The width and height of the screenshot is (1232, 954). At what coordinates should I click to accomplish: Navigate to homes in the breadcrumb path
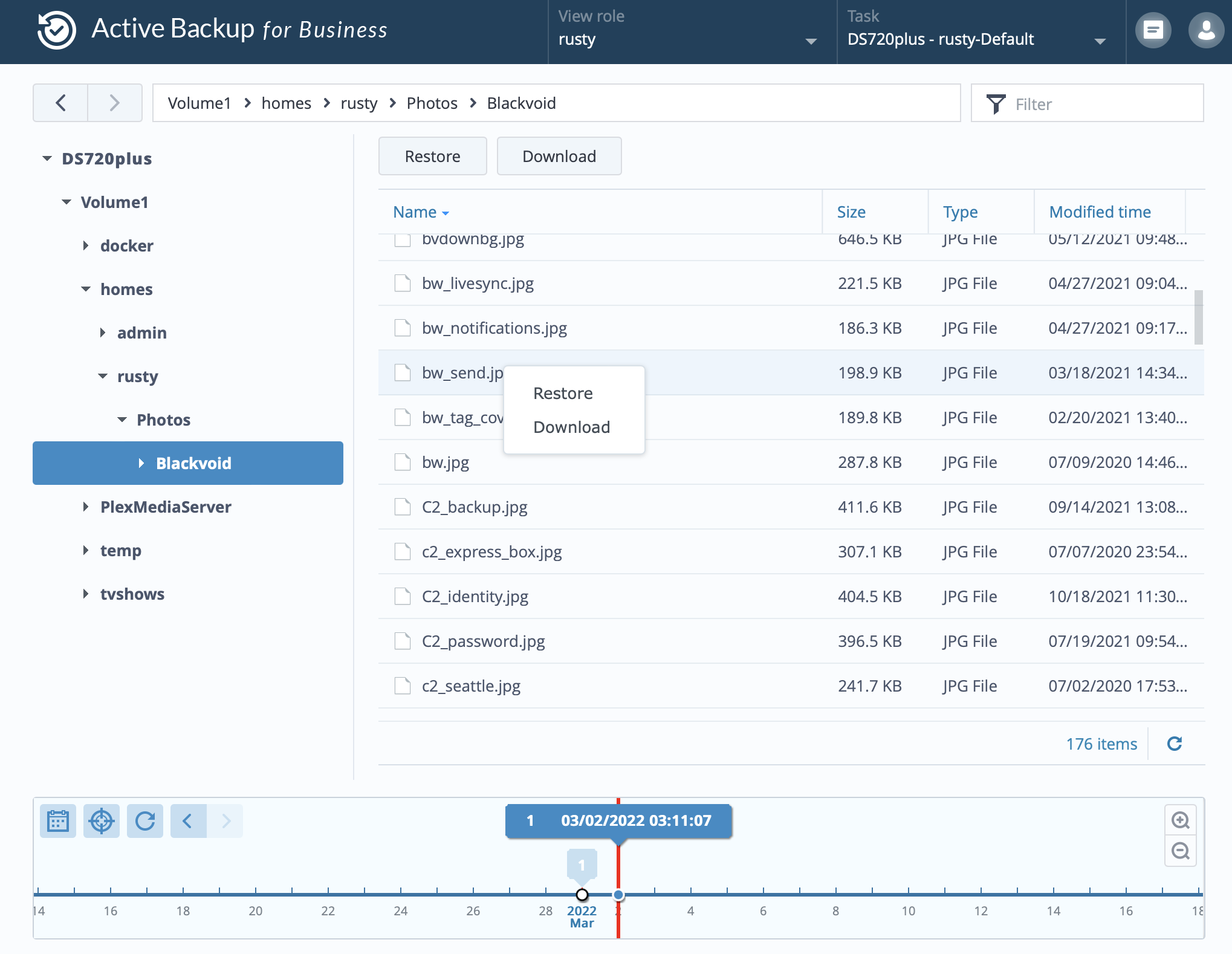286,103
